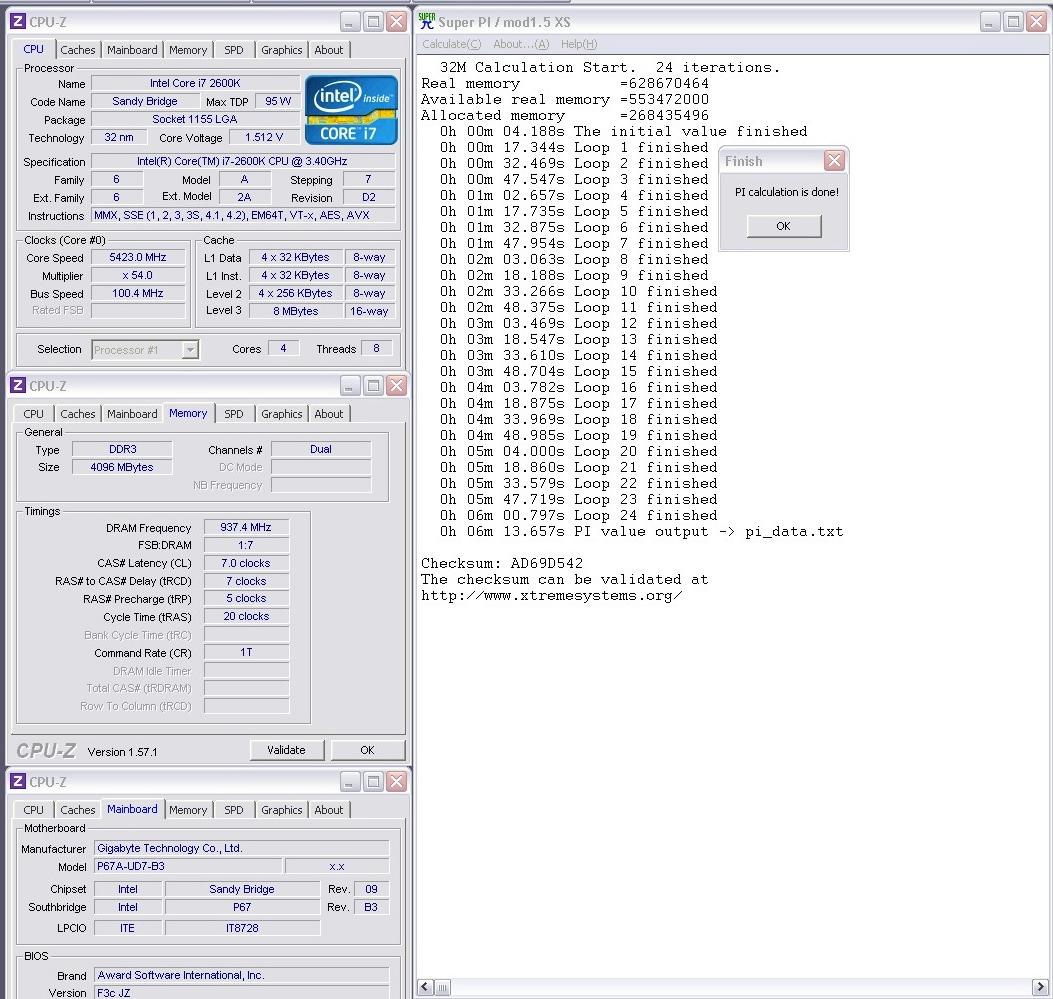Open Super PI Help menu
Screen dimensions: 1053x999
click(579, 44)
